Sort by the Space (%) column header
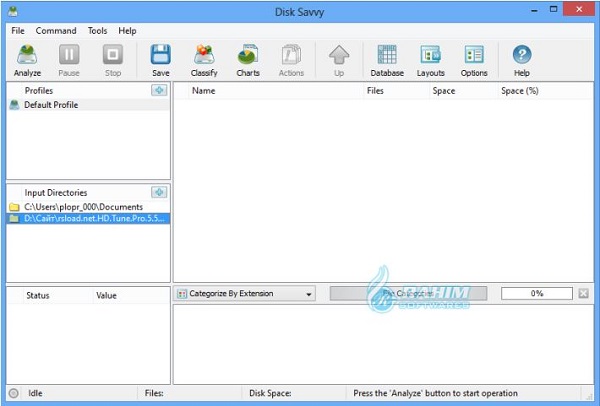This screenshot has width=600, height=406. click(545, 91)
